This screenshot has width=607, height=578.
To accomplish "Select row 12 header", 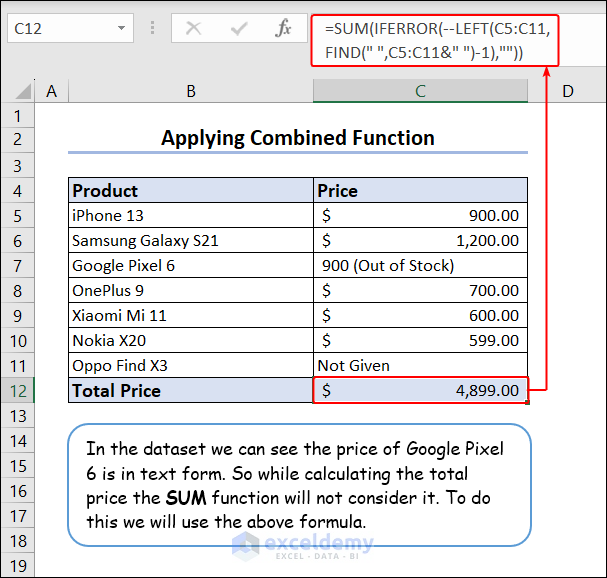I will point(17,391).
